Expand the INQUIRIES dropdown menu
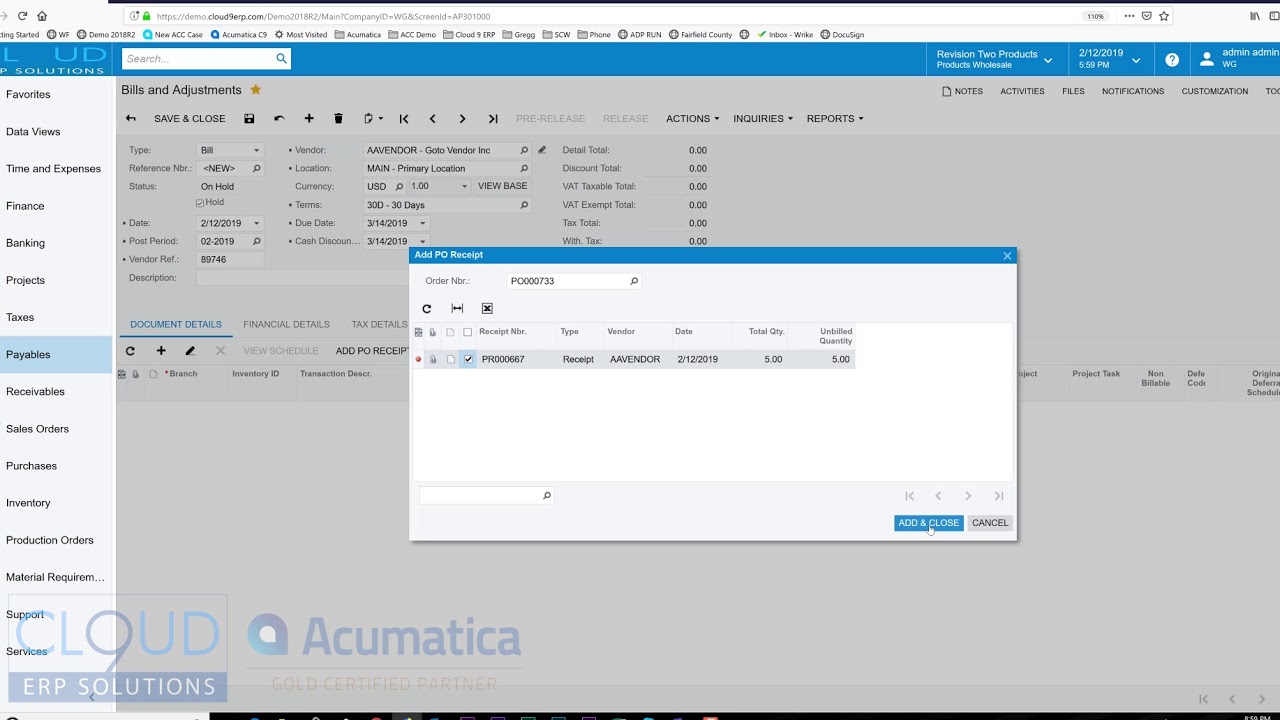Screen dimensions: 1280x720 tap(763, 119)
